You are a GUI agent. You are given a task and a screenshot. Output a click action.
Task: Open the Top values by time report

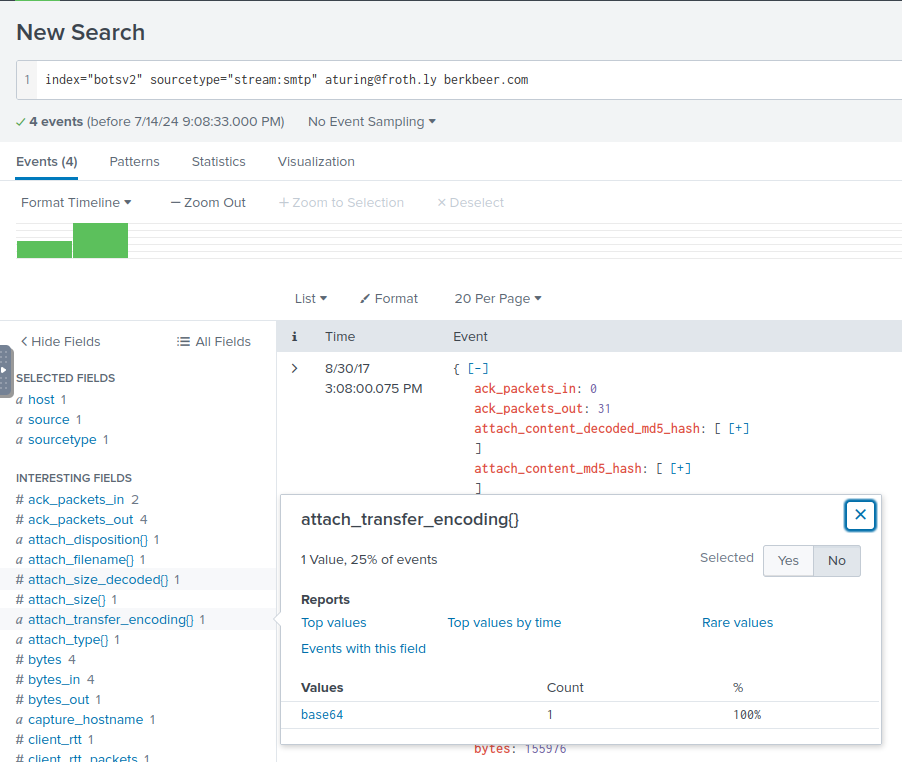(504, 623)
